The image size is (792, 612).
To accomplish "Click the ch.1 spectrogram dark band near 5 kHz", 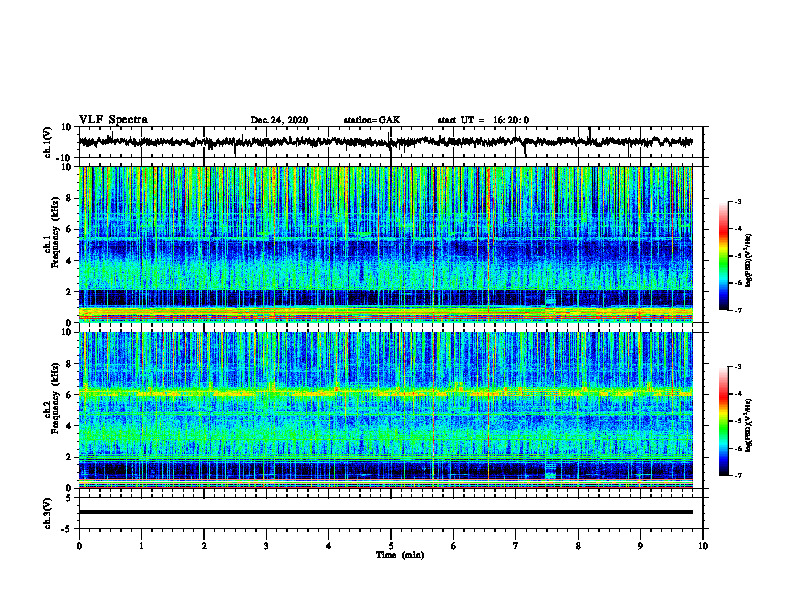I will 385,249.
